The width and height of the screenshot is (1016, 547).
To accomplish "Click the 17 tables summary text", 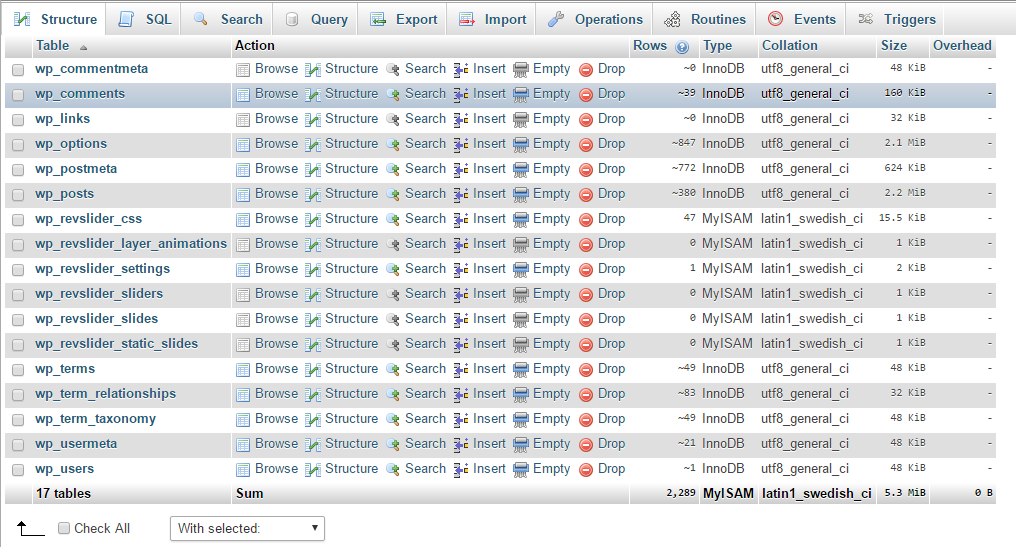I will [64, 494].
